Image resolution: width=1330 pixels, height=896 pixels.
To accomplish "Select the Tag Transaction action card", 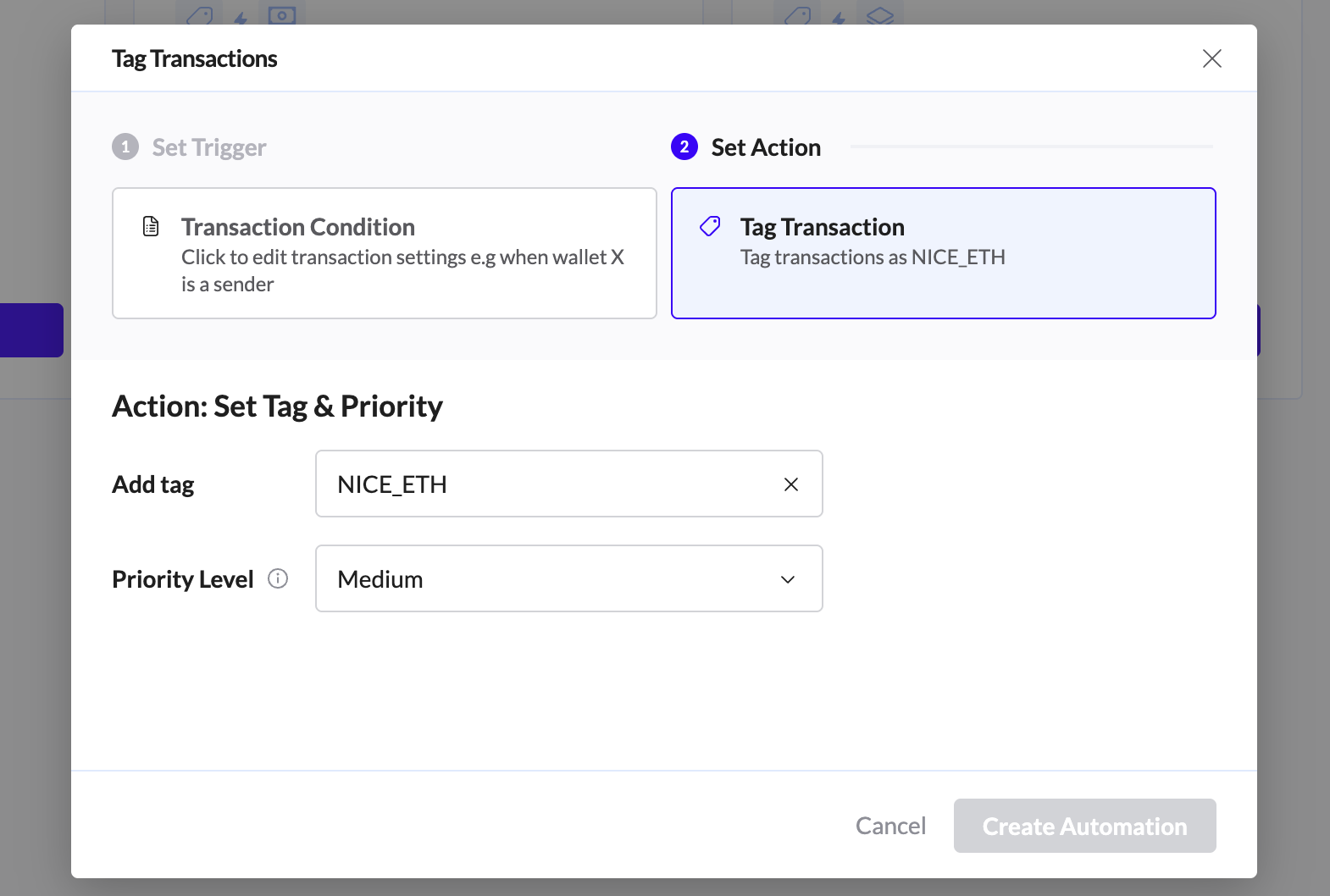I will point(943,253).
